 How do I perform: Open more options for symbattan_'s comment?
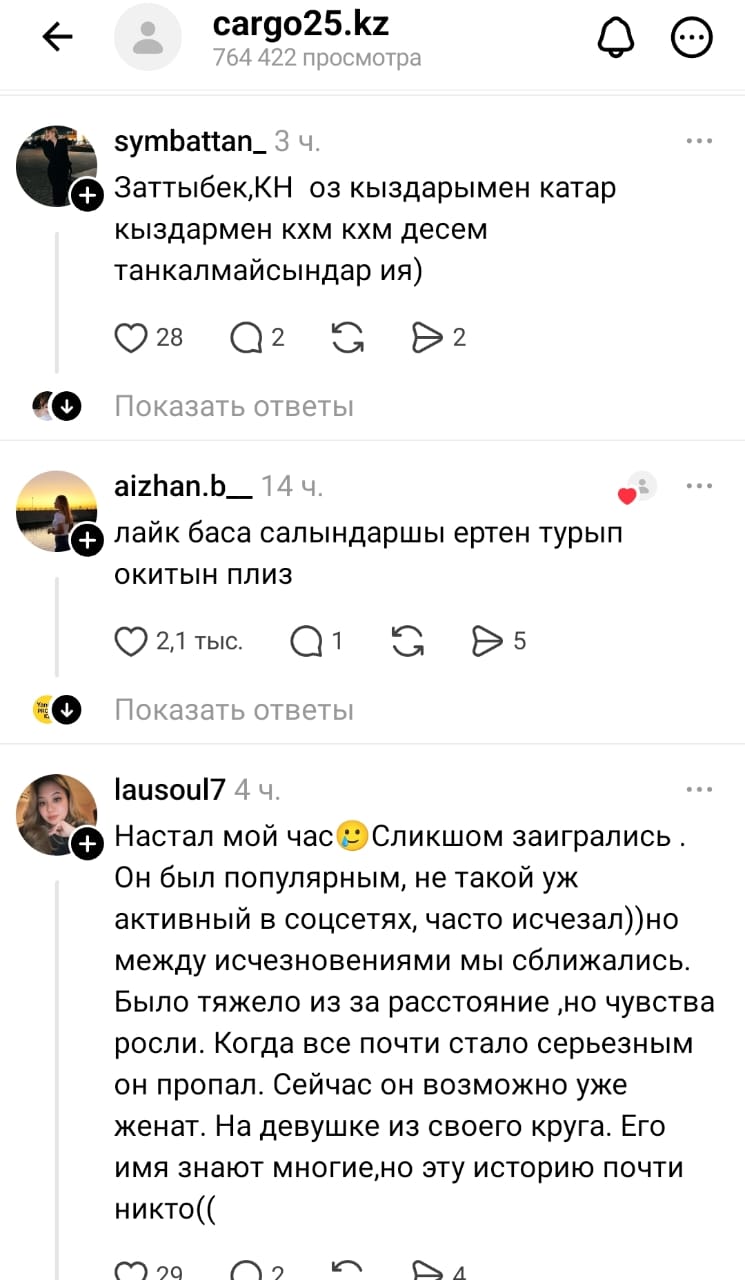coord(699,142)
